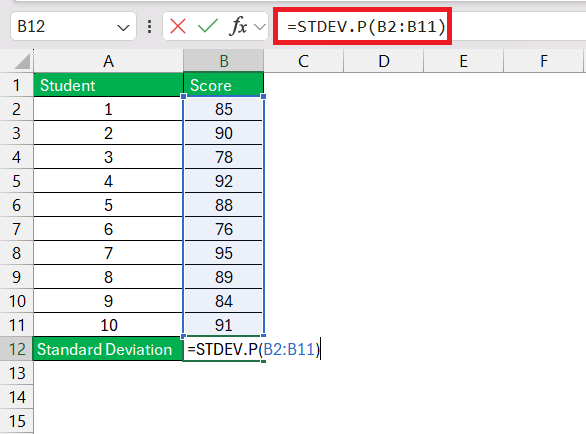Click the Select All corner triangle
Image resolution: width=586 pixels, height=434 pixels.
point(22,61)
